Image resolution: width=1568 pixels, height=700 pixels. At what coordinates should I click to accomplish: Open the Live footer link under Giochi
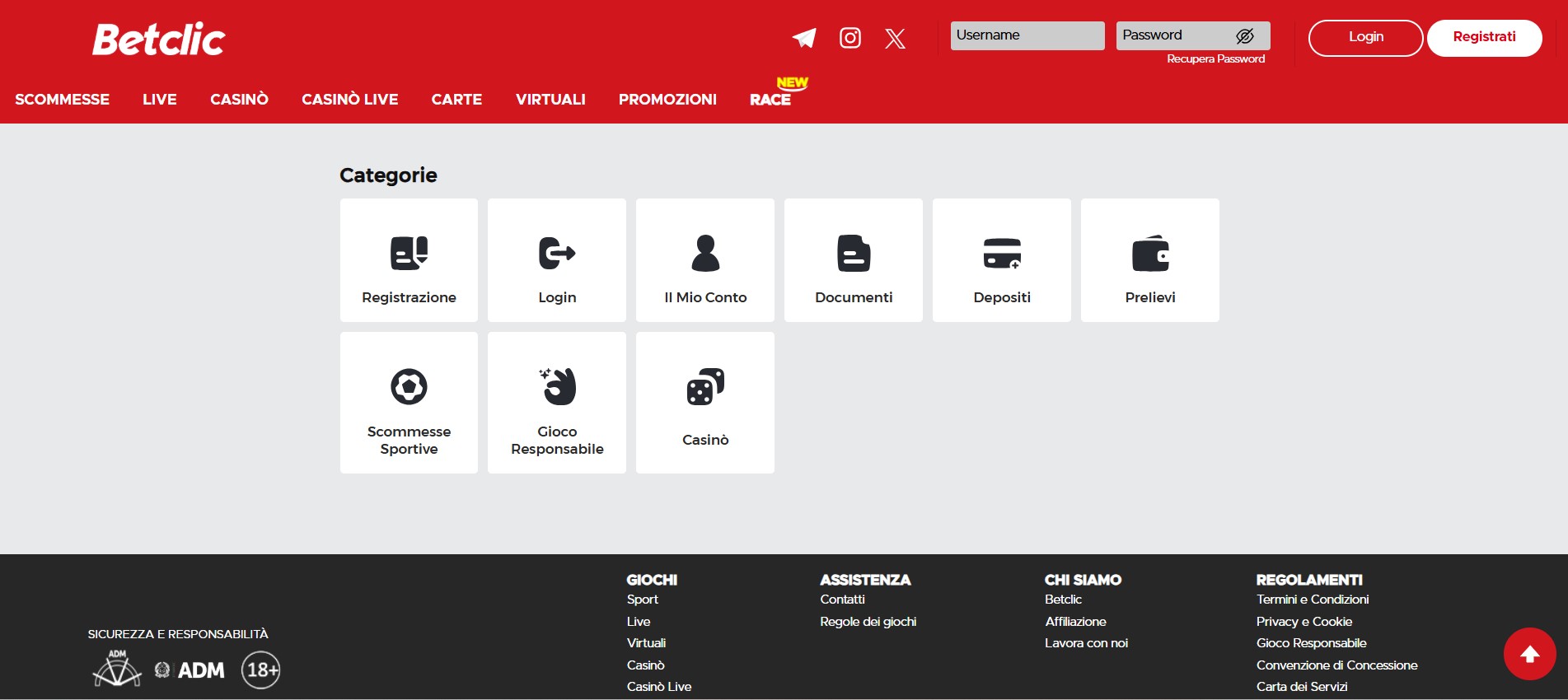639,622
